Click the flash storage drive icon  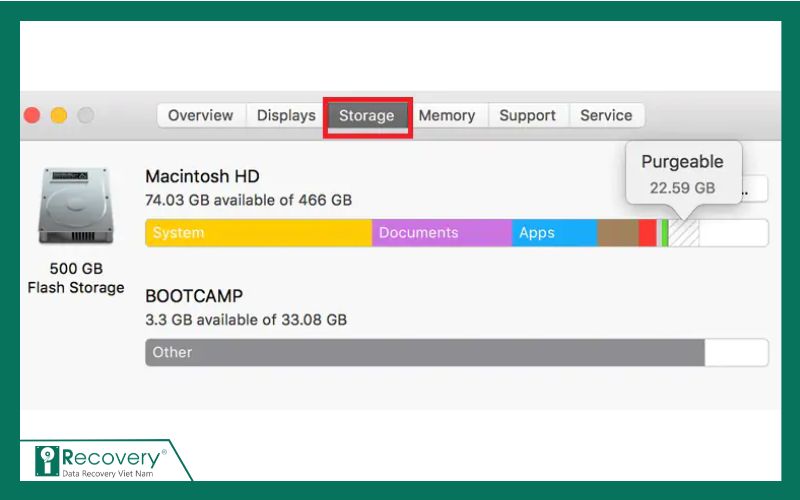pyautogui.click(x=76, y=206)
